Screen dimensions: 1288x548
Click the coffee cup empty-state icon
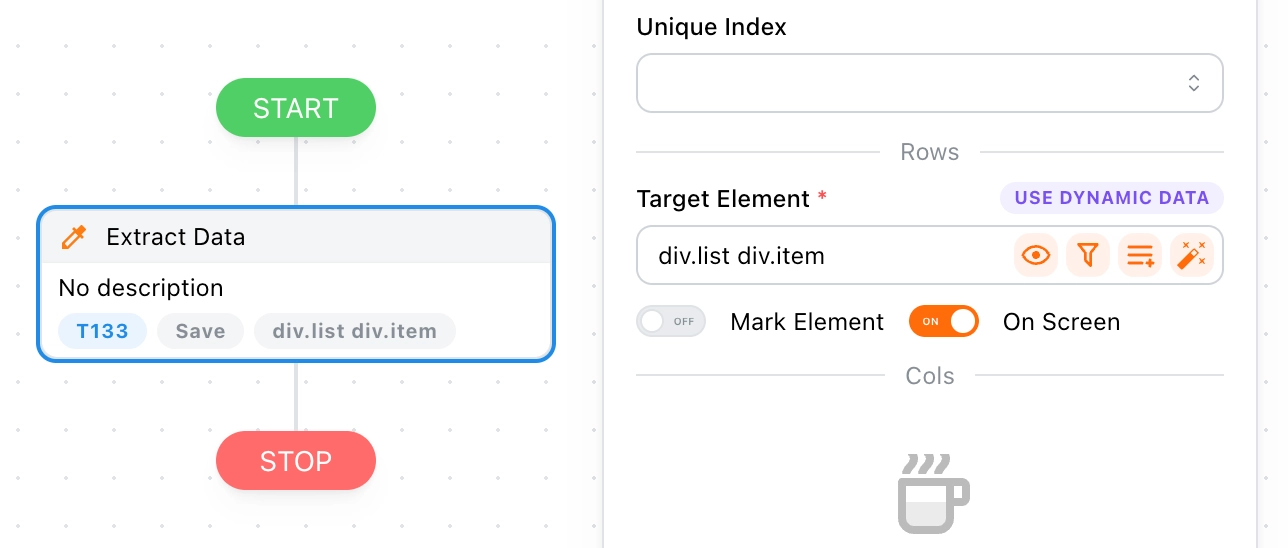coord(933,492)
